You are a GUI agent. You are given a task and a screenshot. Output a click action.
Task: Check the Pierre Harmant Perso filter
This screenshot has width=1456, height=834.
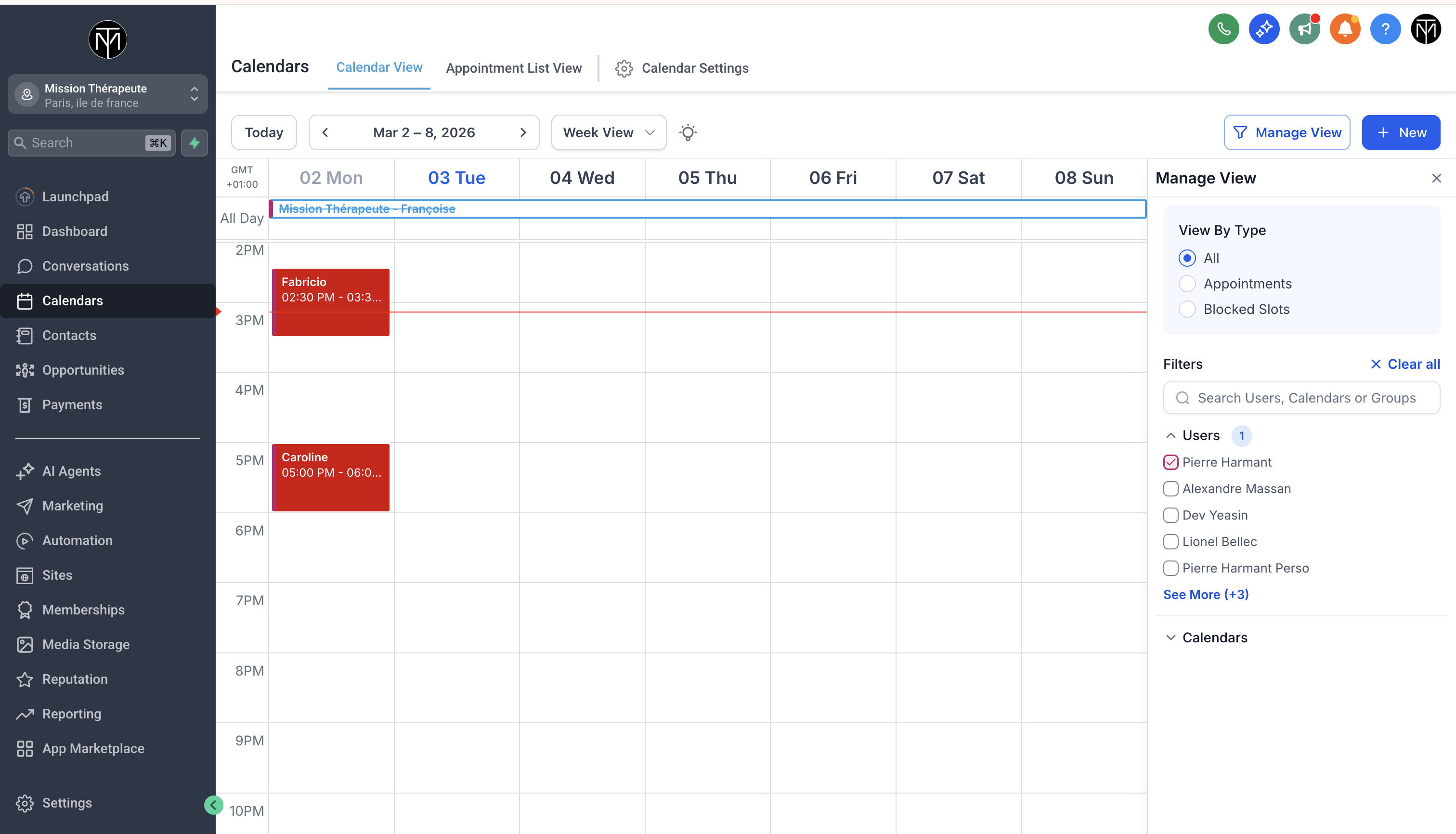pyautogui.click(x=1171, y=568)
